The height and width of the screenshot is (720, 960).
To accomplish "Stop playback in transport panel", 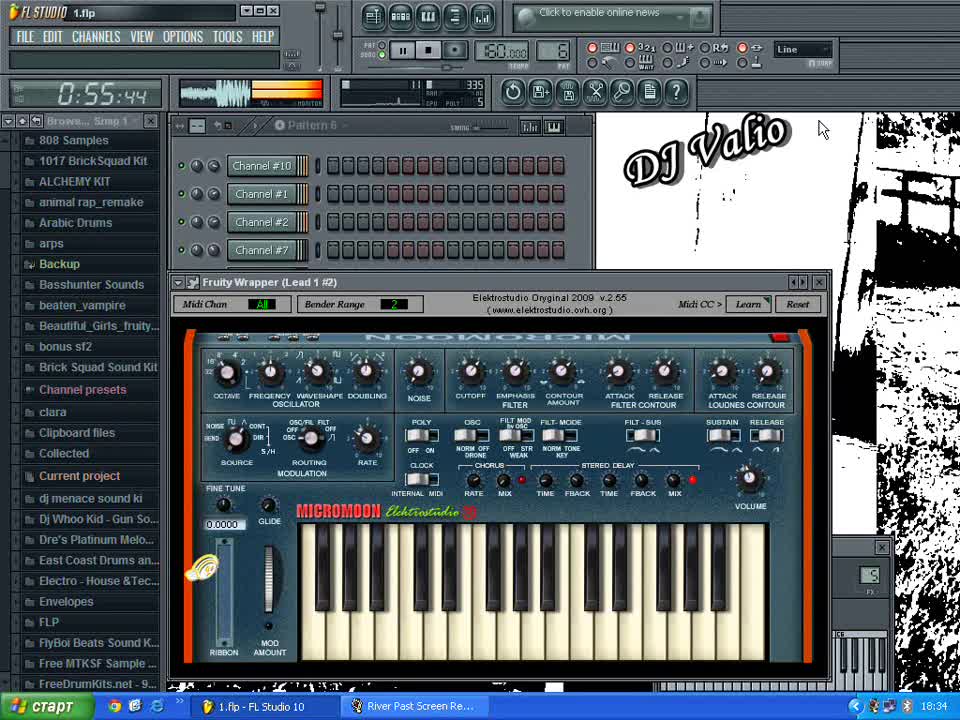I will (429, 51).
